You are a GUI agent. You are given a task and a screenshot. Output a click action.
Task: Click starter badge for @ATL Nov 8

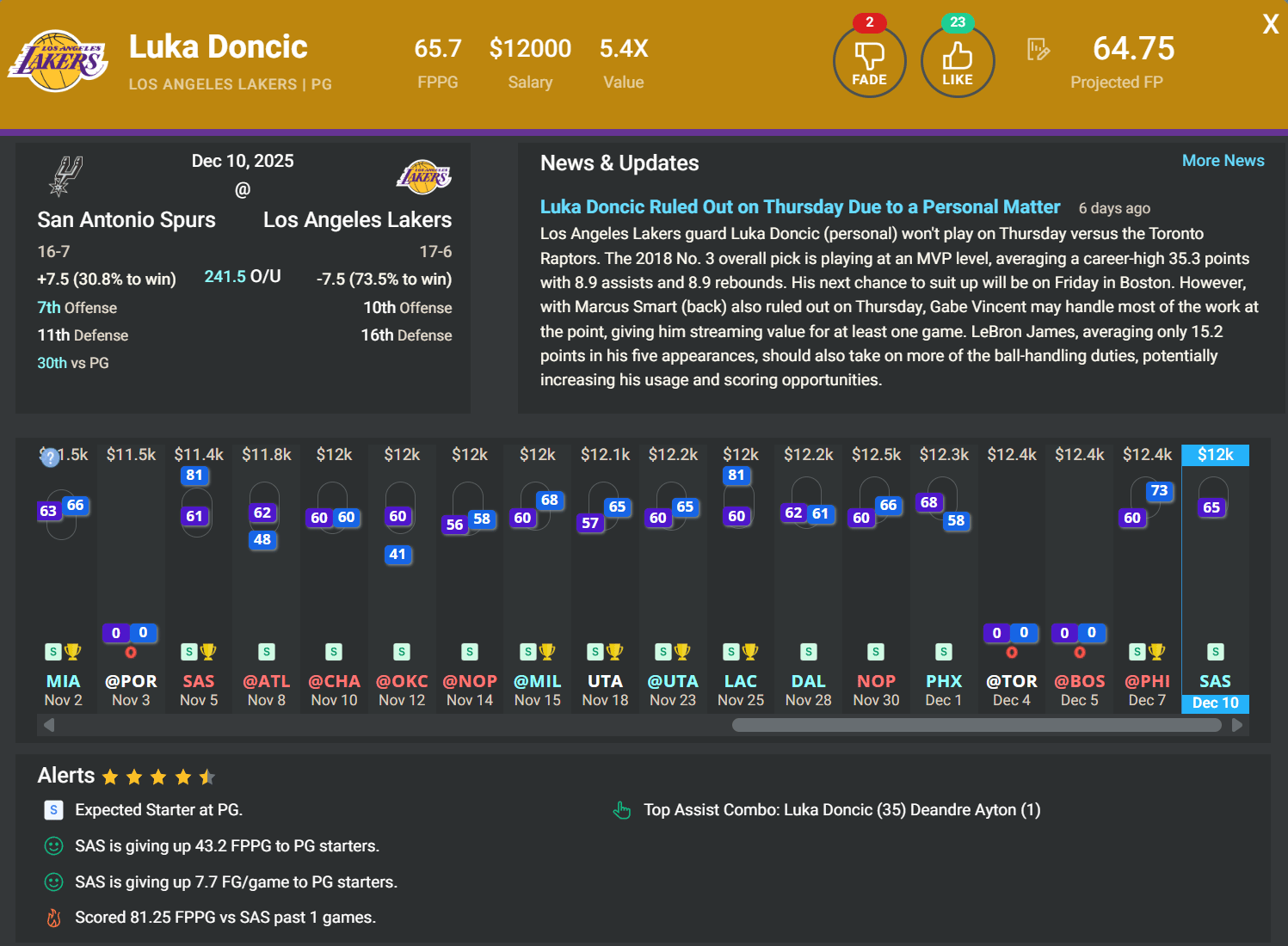coord(267,652)
